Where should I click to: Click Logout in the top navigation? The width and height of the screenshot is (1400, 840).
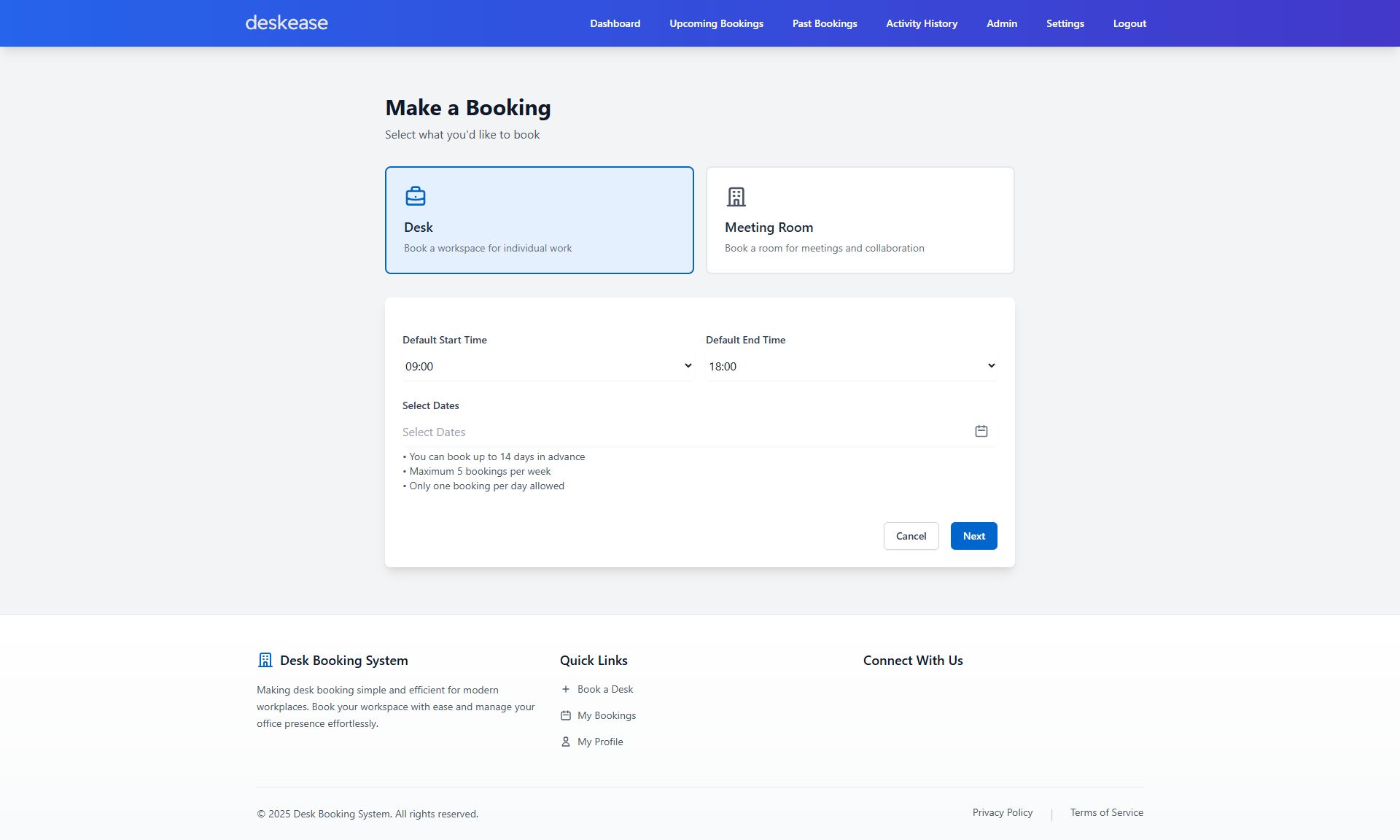[x=1129, y=23]
